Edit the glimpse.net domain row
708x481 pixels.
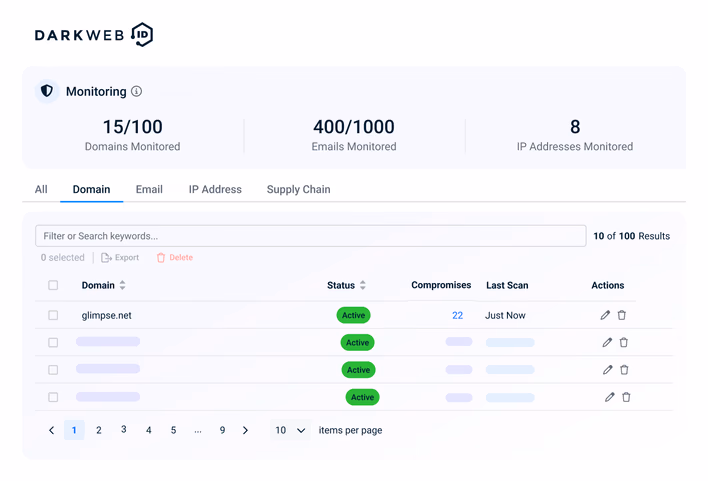[x=605, y=315]
